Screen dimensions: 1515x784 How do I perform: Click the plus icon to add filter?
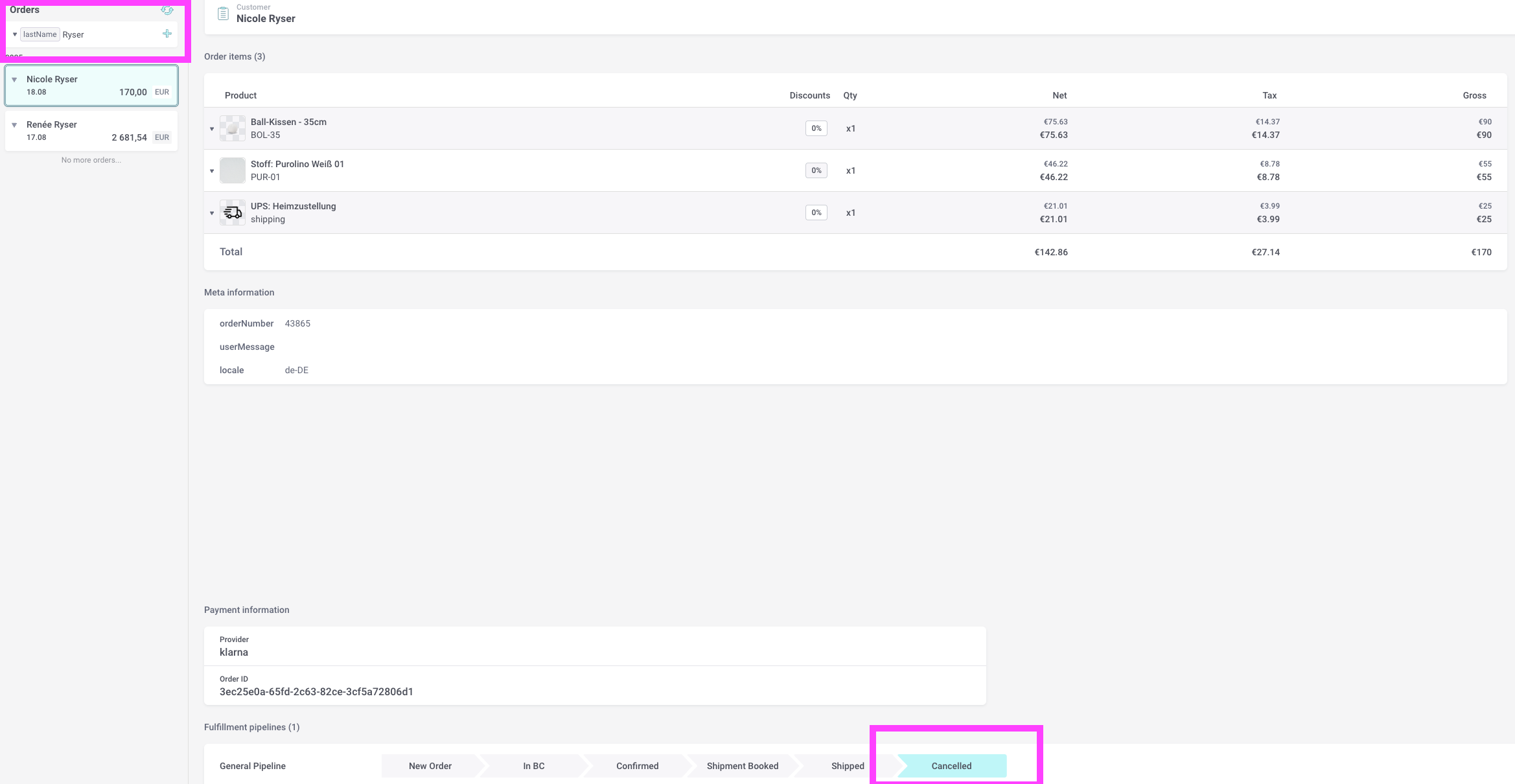[x=167, y=34]
